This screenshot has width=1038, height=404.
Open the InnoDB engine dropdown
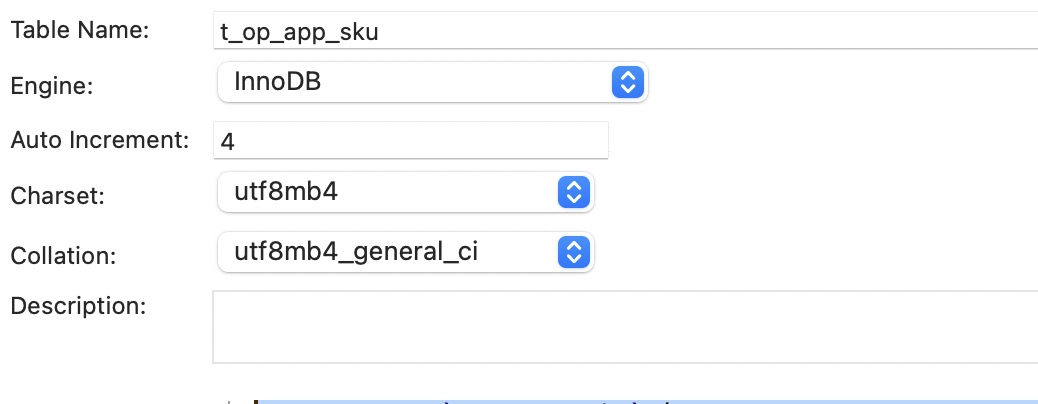(x=432, y=82)
